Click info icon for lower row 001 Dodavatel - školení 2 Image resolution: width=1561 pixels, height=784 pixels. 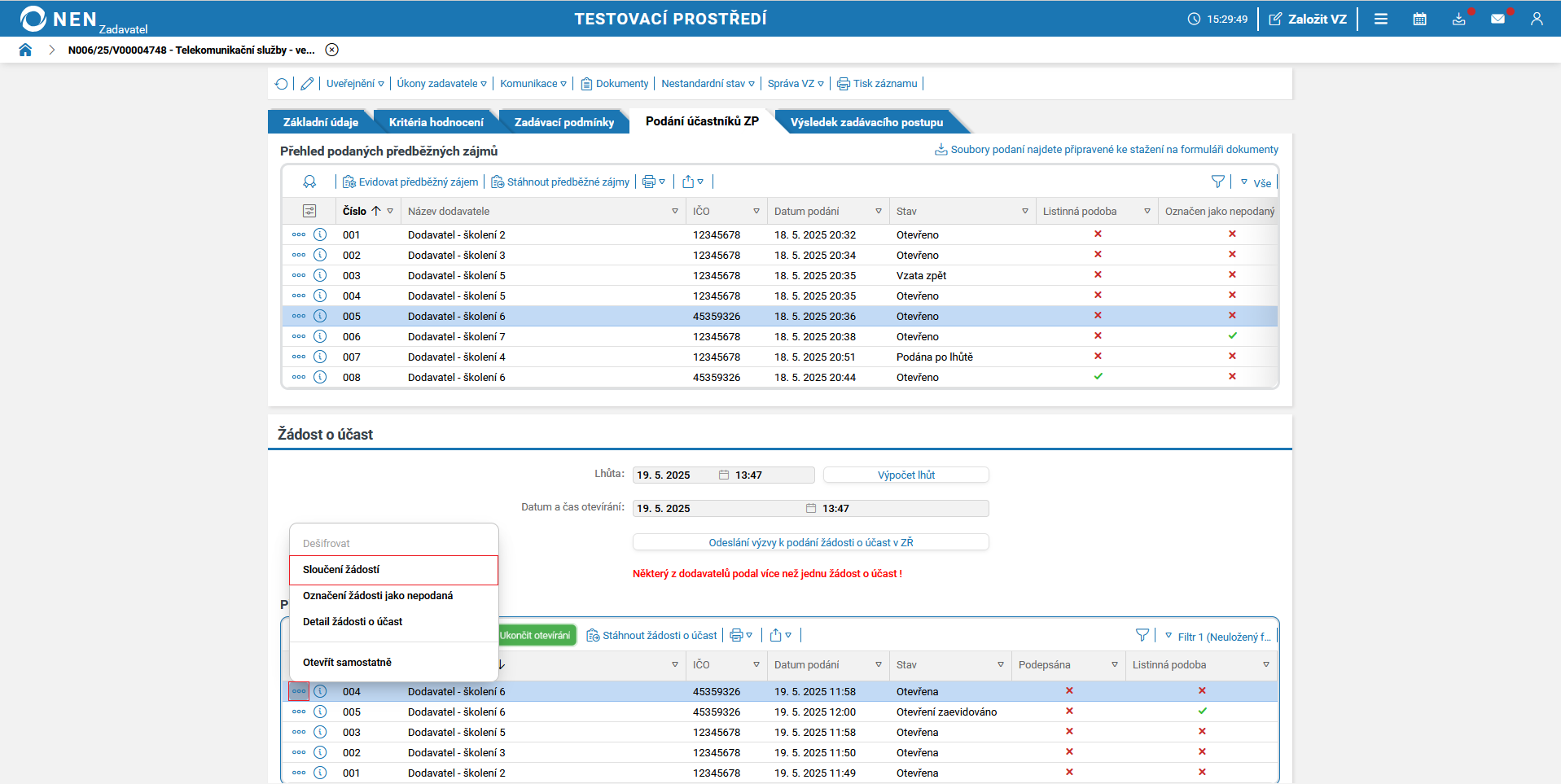(320, 773)
